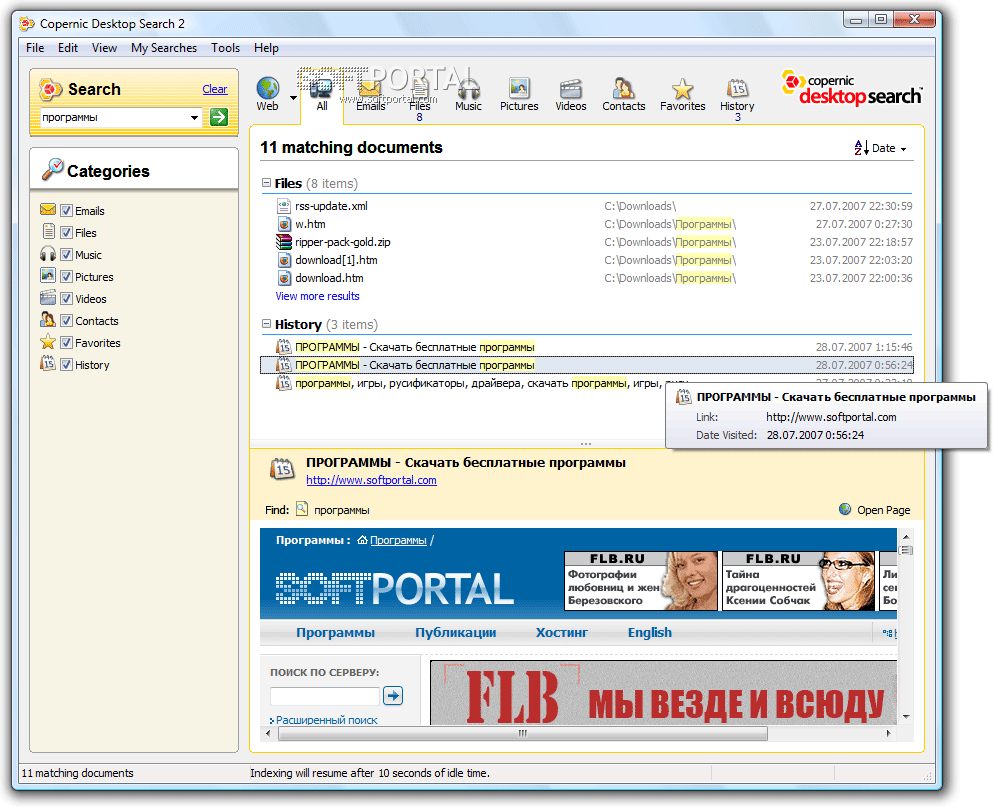This screenshot has height=807, width=993.
Task: Select the Pictures search category icon
Action: coord(519,88)
